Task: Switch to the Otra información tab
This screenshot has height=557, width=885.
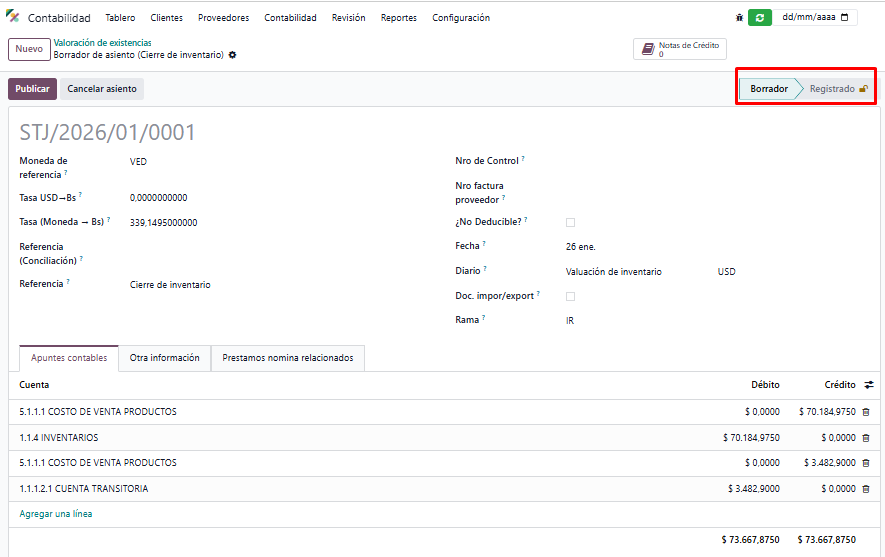Action: pos(164,358)
